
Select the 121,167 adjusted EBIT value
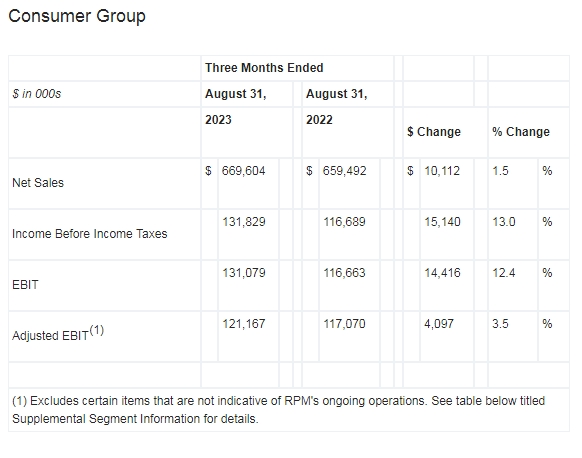point(244,324)
